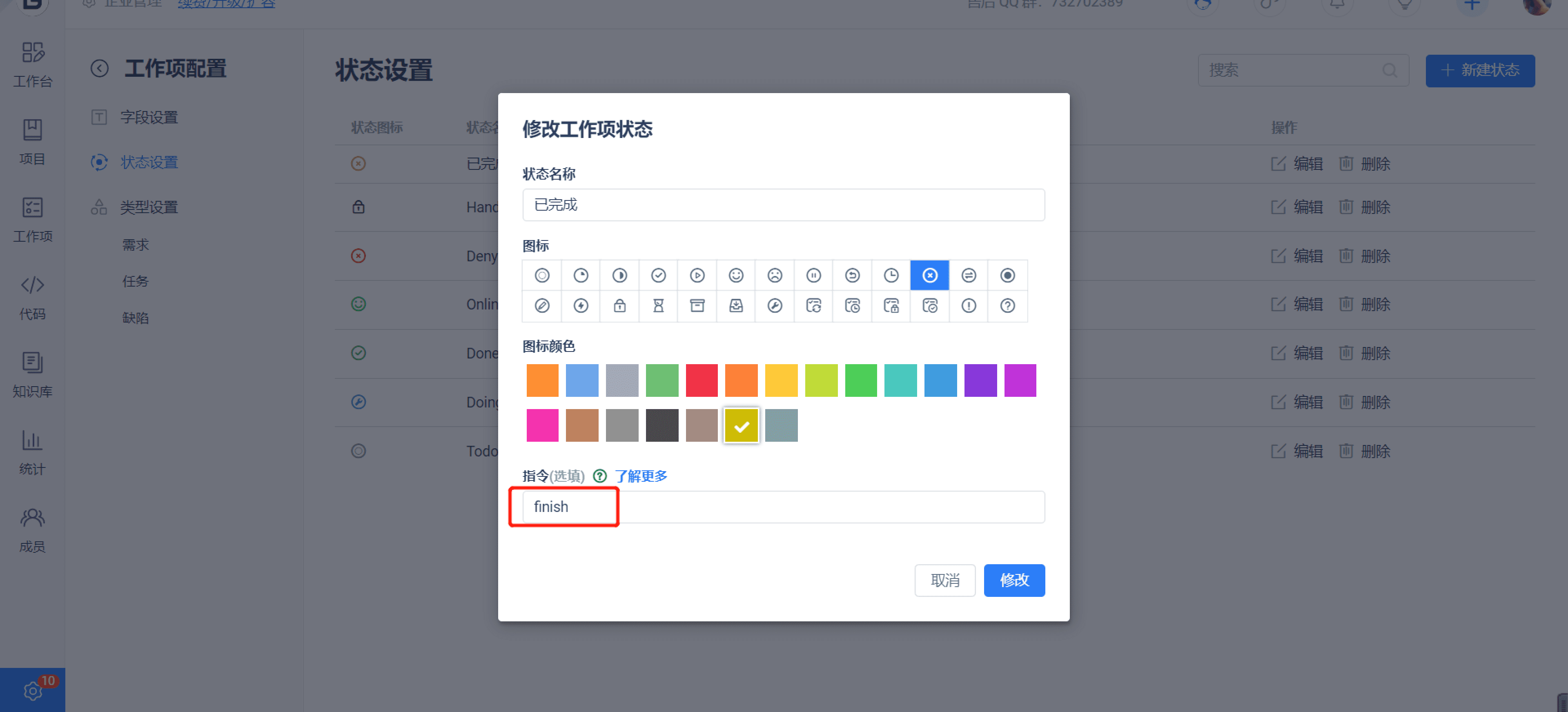Viewport: 1568px width, 712px height.
Task: Select the light blue color swatch
Action: (583, 380)
